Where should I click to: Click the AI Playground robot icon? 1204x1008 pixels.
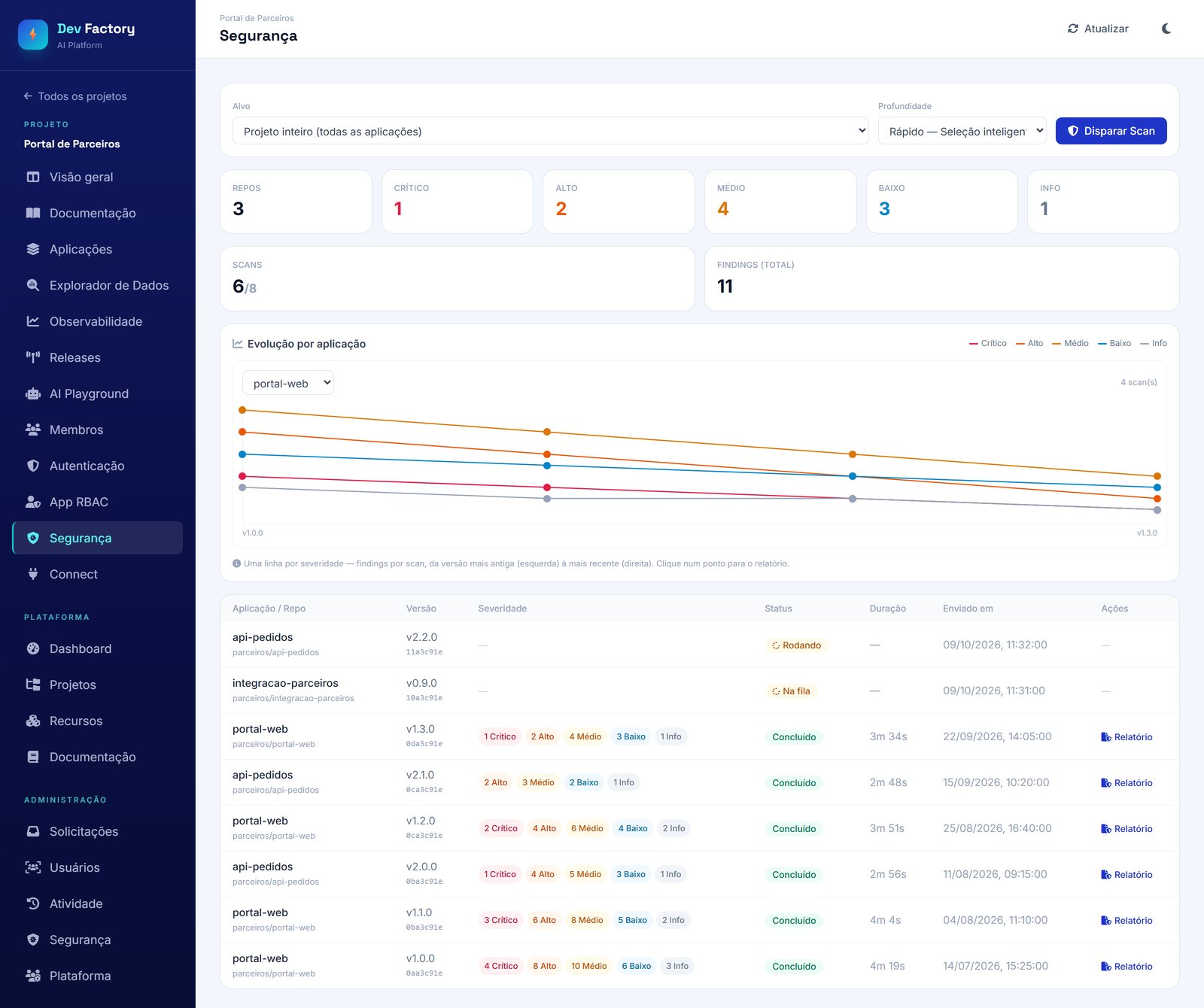(33, 393)
